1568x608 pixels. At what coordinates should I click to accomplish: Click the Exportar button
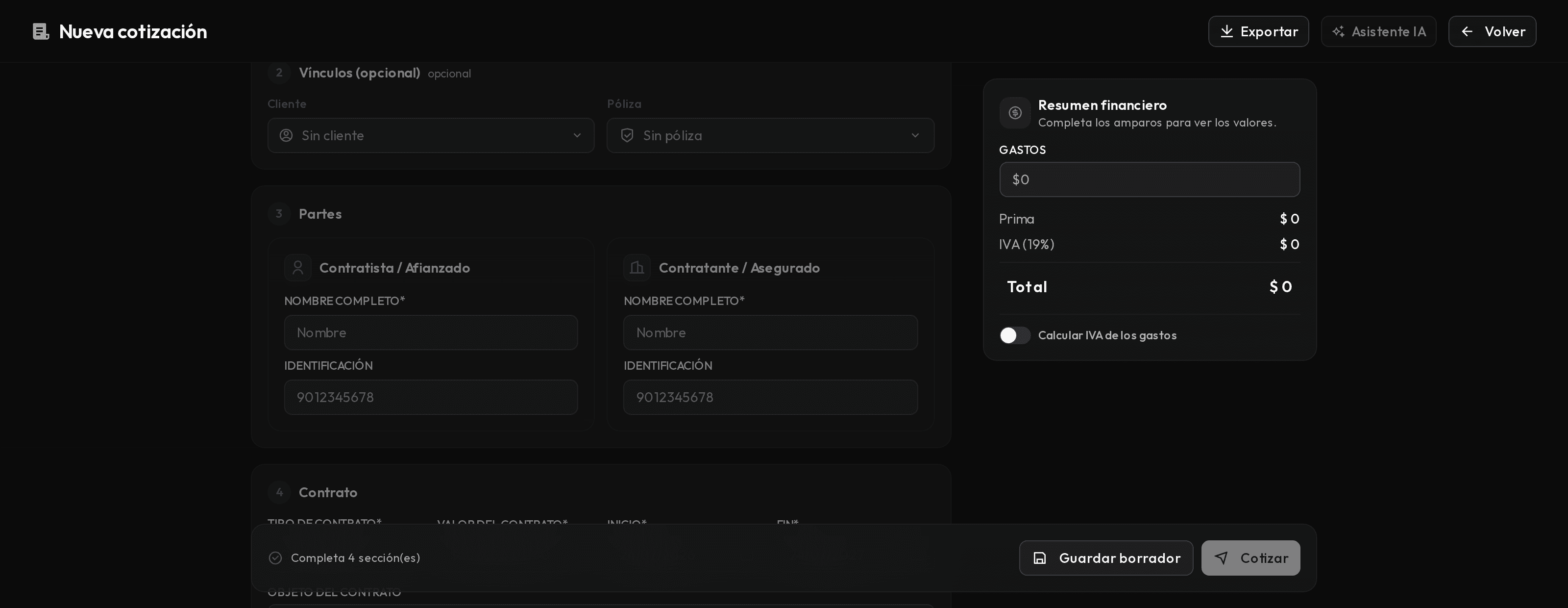1258,32
